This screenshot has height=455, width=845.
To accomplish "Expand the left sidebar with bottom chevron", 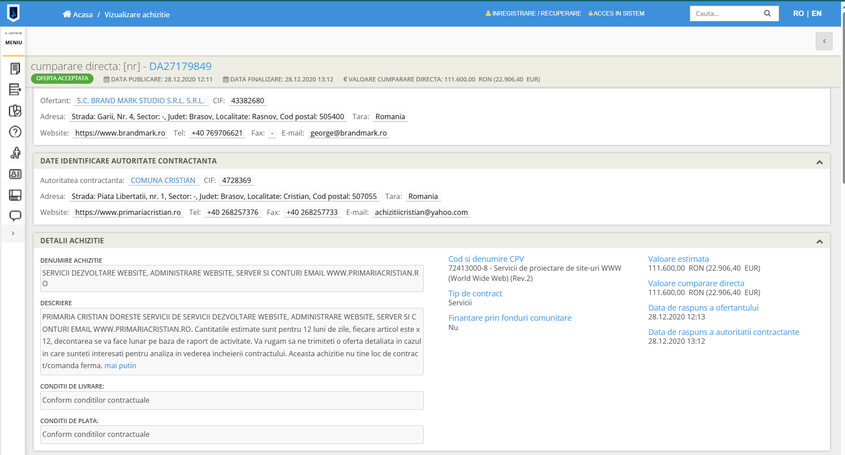I will point(13,234).
